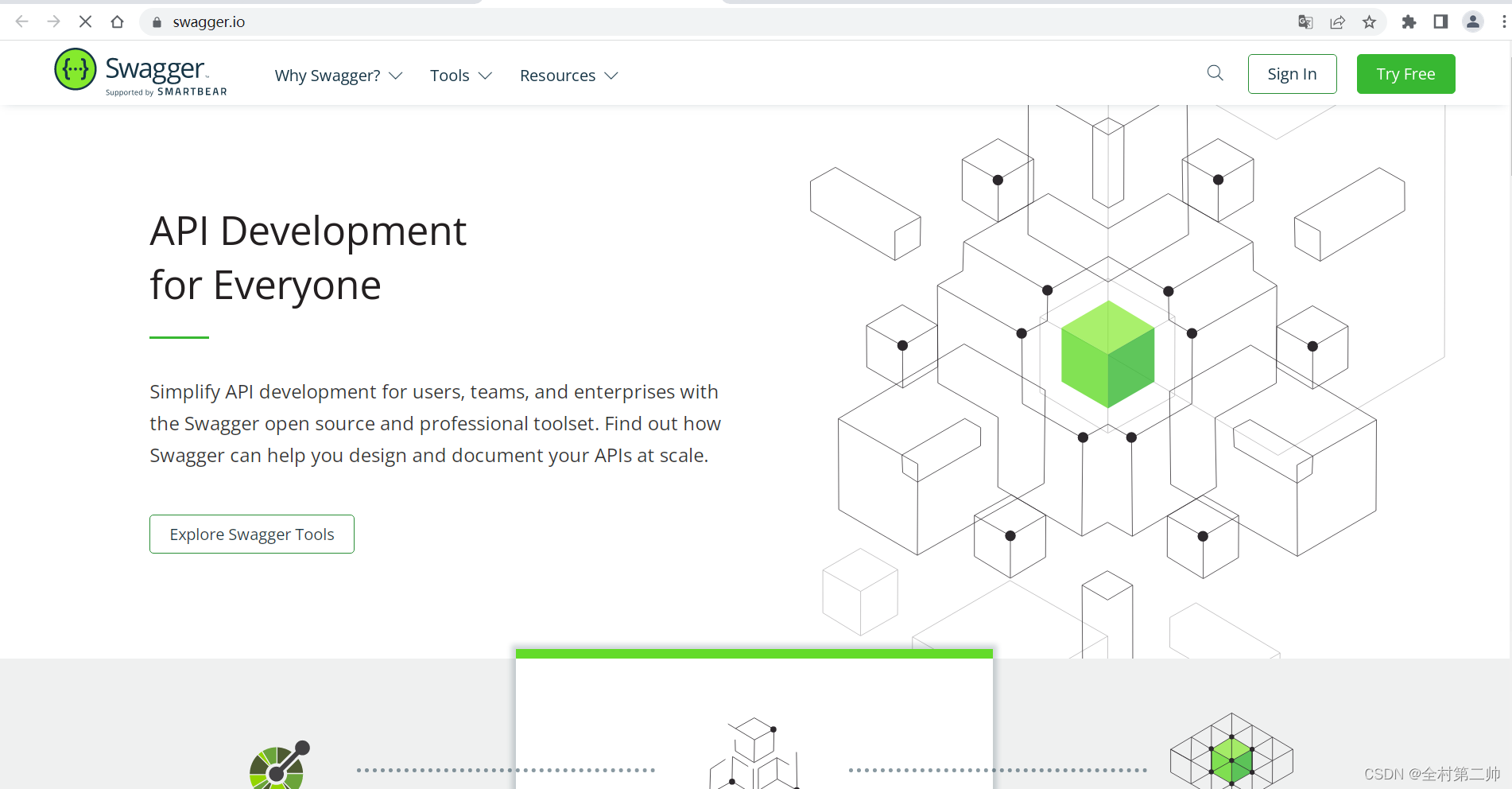Open the extensions puzzle icon
The image size is (1512, 789).
1409,21
